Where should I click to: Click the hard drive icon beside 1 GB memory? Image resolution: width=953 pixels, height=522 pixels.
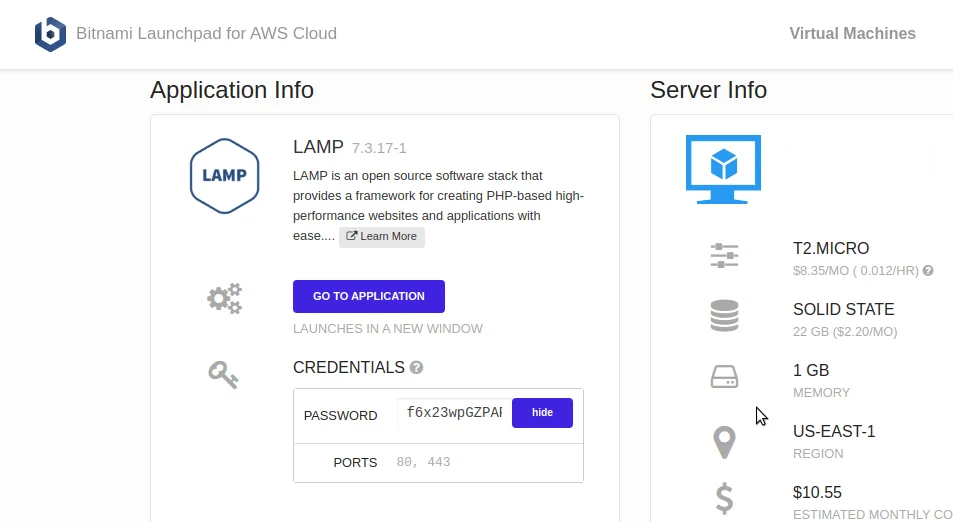[724, 378]
